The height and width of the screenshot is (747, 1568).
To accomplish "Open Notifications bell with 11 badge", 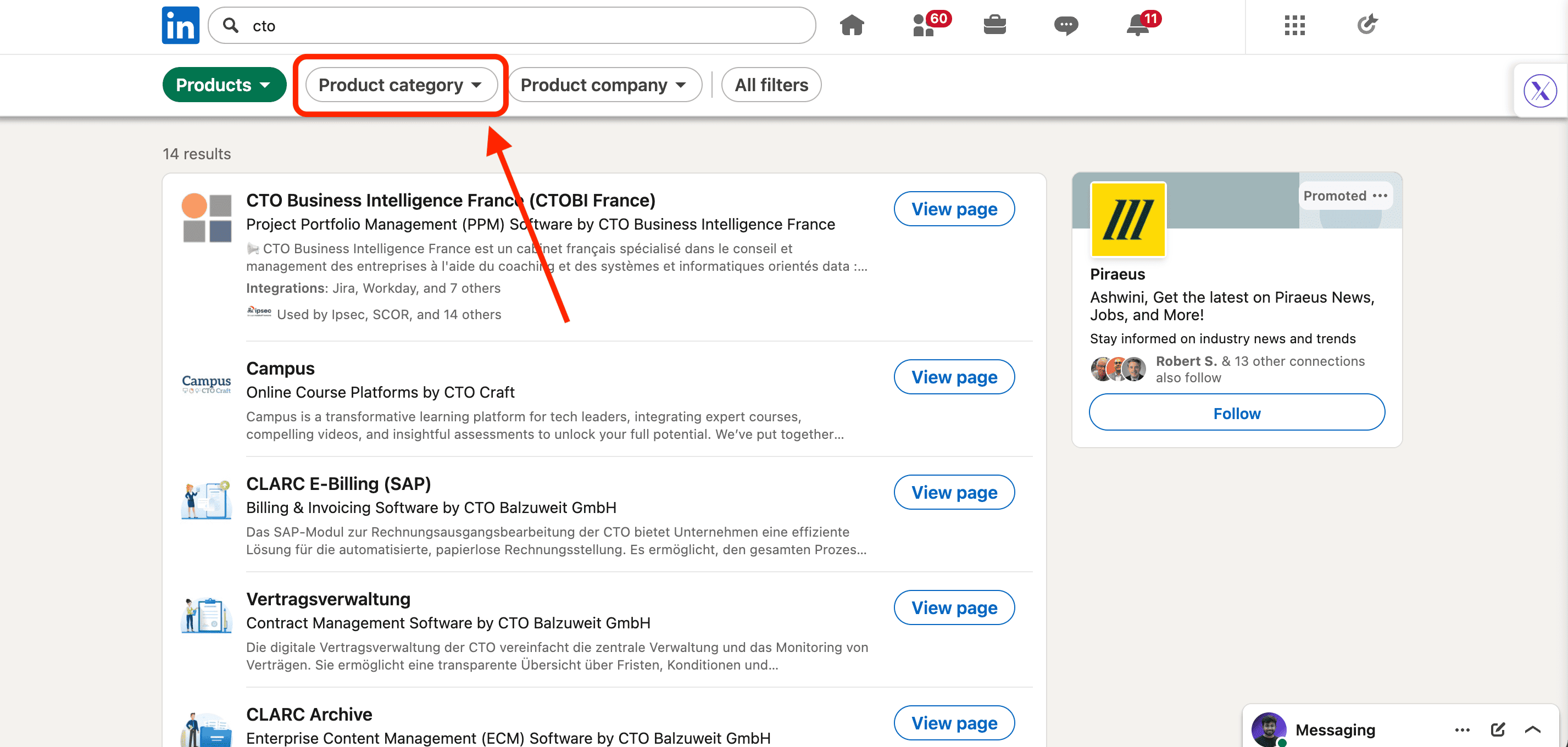I will pyautogui.click(x=1137, y=26).
